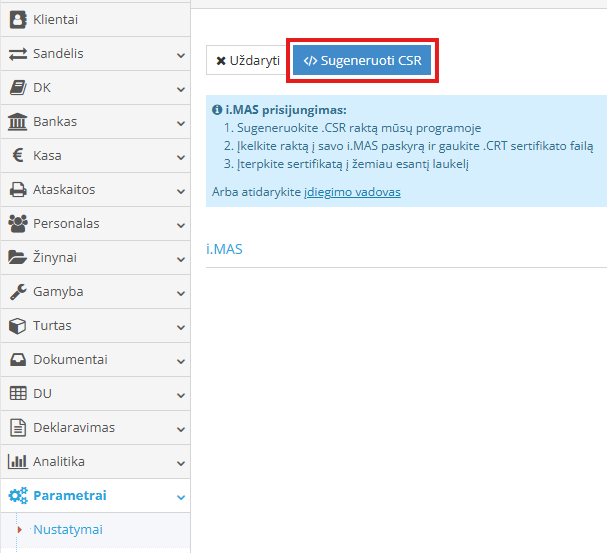Open the DU menu item

click(42, 394)
